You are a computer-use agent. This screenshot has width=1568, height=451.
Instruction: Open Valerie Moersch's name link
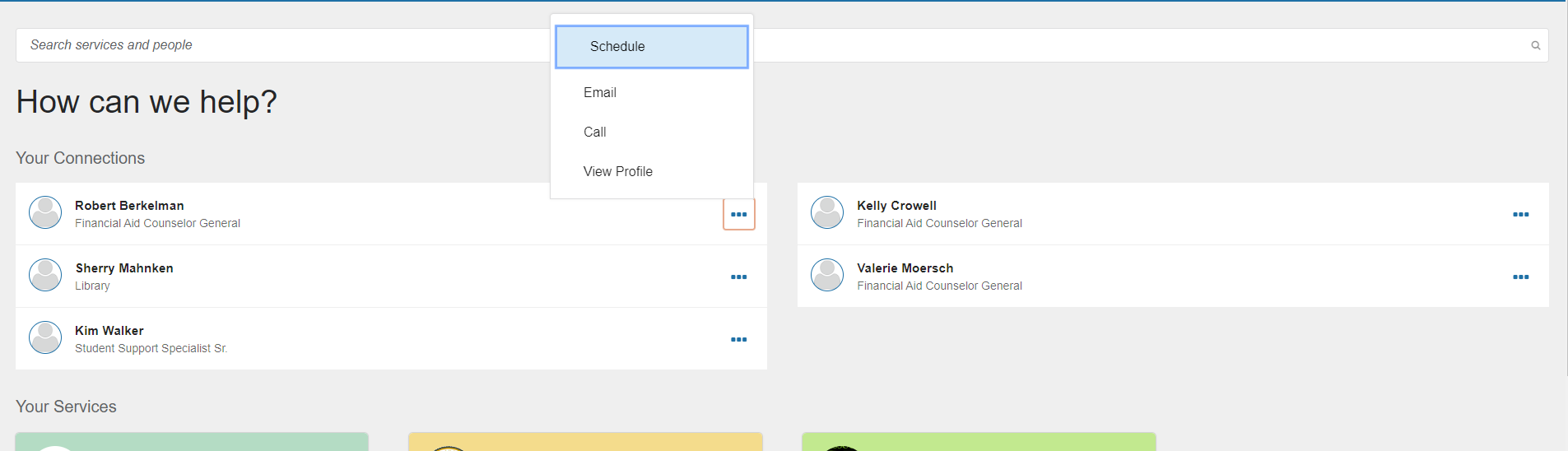point(905,268)
